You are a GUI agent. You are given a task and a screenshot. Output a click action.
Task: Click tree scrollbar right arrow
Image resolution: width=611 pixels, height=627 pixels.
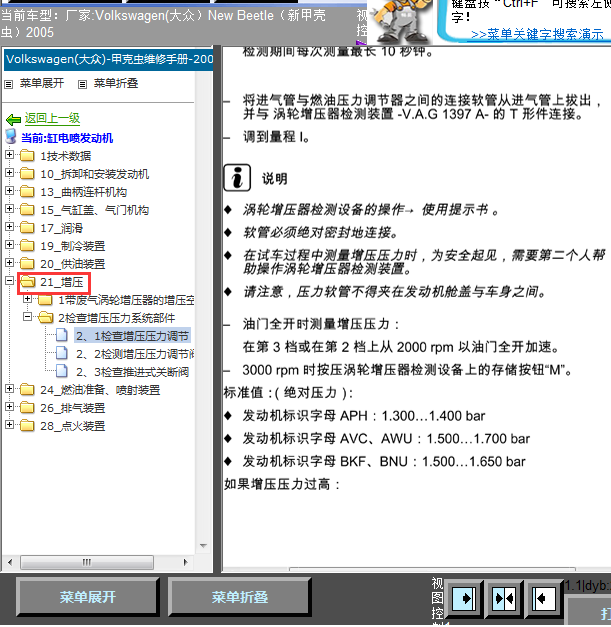coord(185,562)
